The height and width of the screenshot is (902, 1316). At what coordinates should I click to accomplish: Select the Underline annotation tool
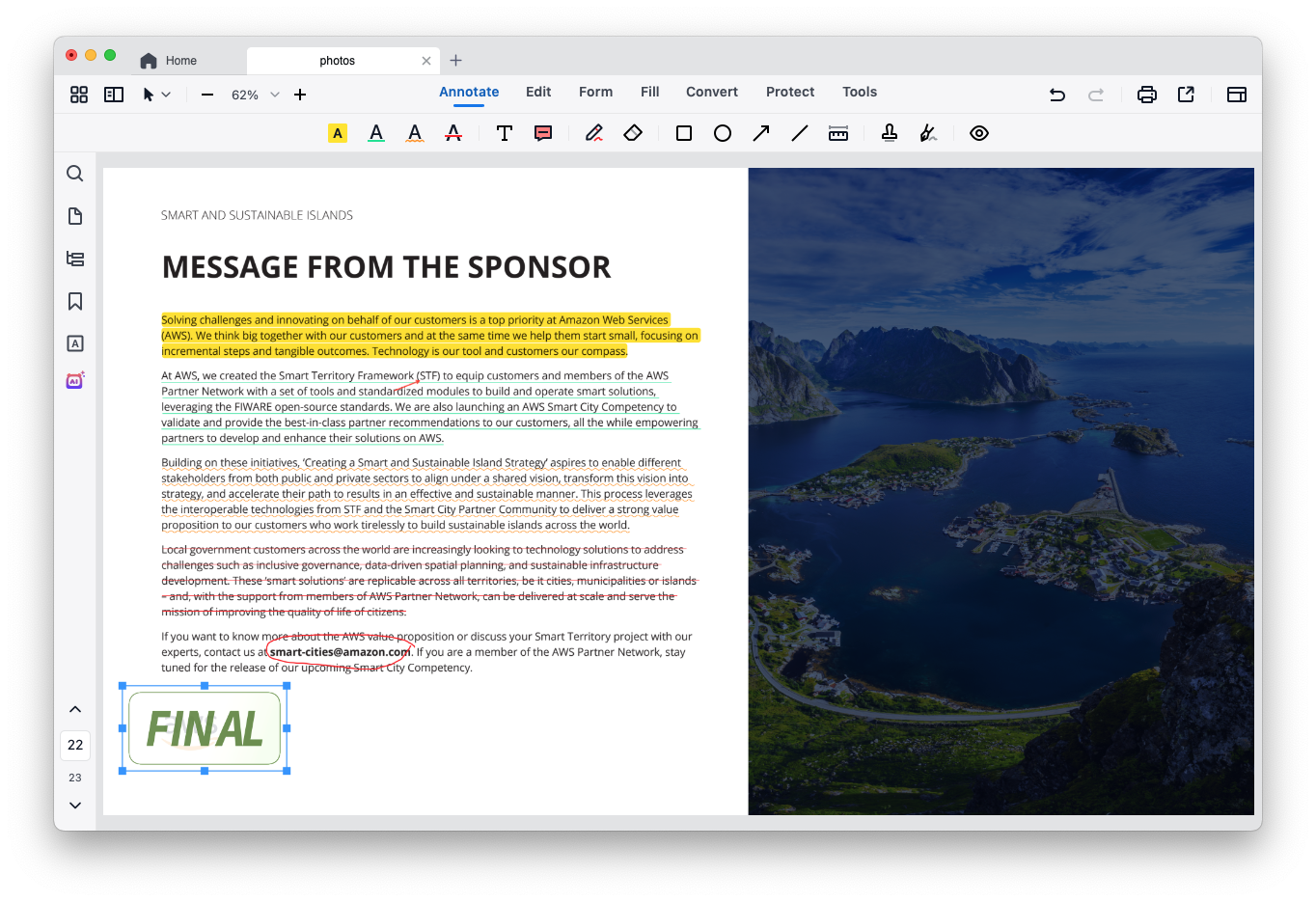coord(376,132)
